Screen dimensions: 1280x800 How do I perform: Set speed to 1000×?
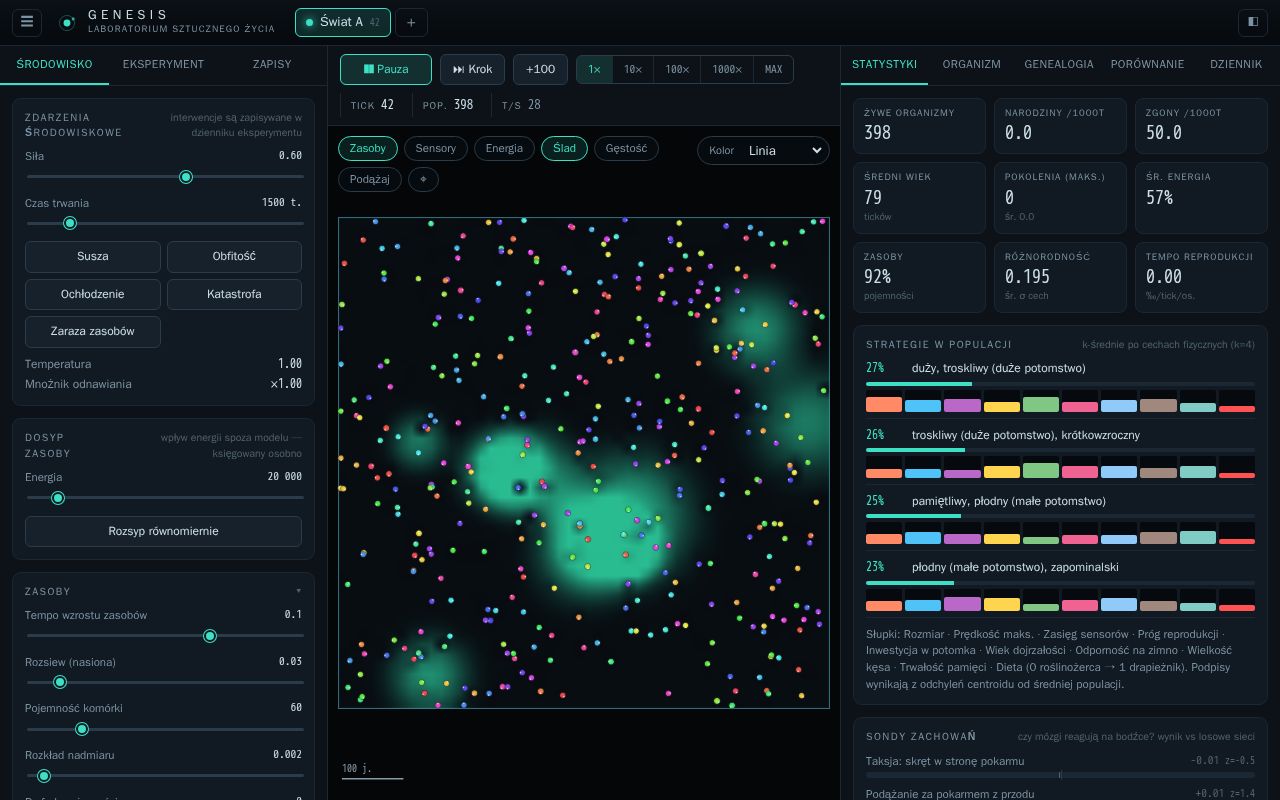point(727,69)
